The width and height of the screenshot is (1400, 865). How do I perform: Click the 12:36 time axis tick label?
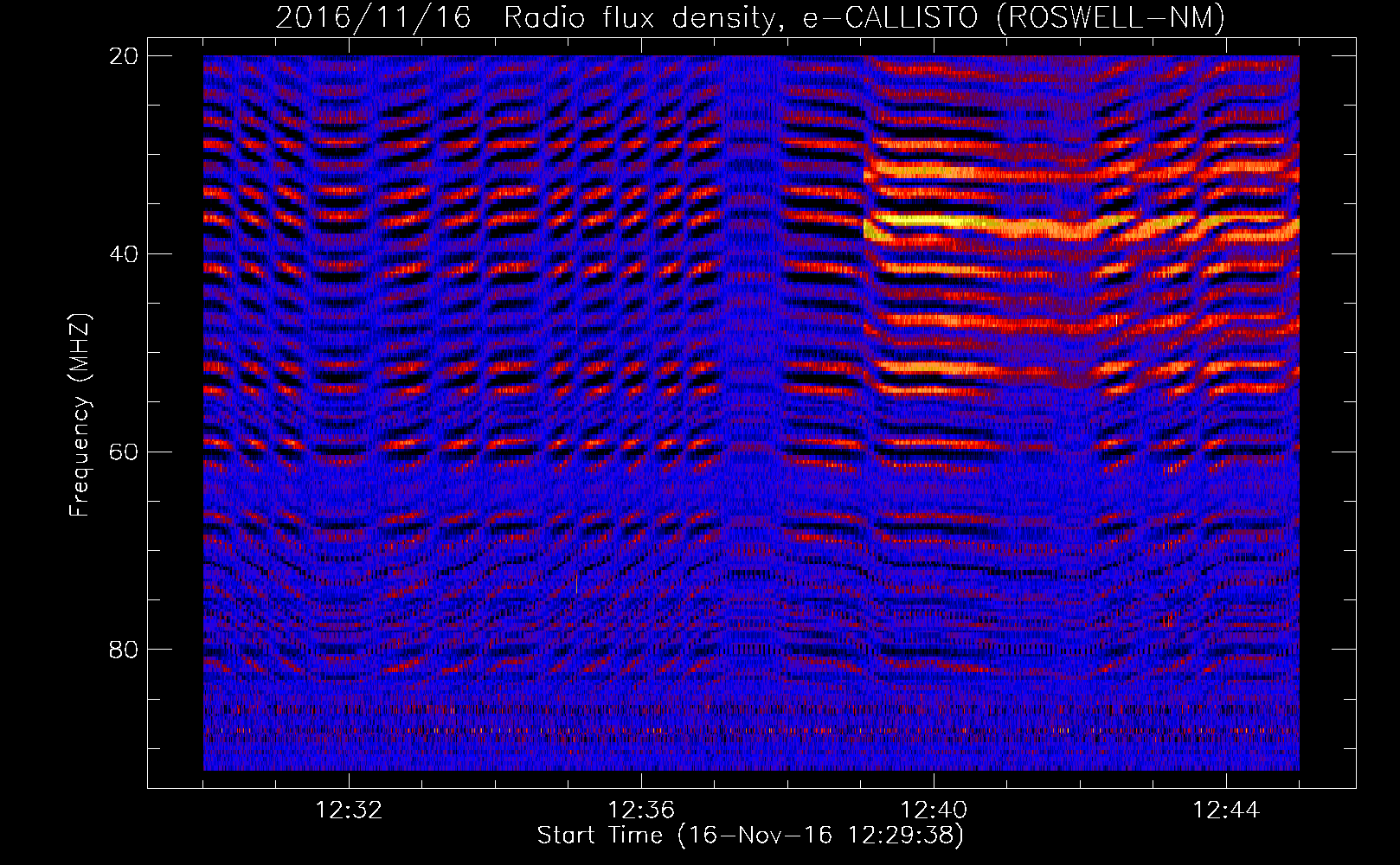pos(641,811)
